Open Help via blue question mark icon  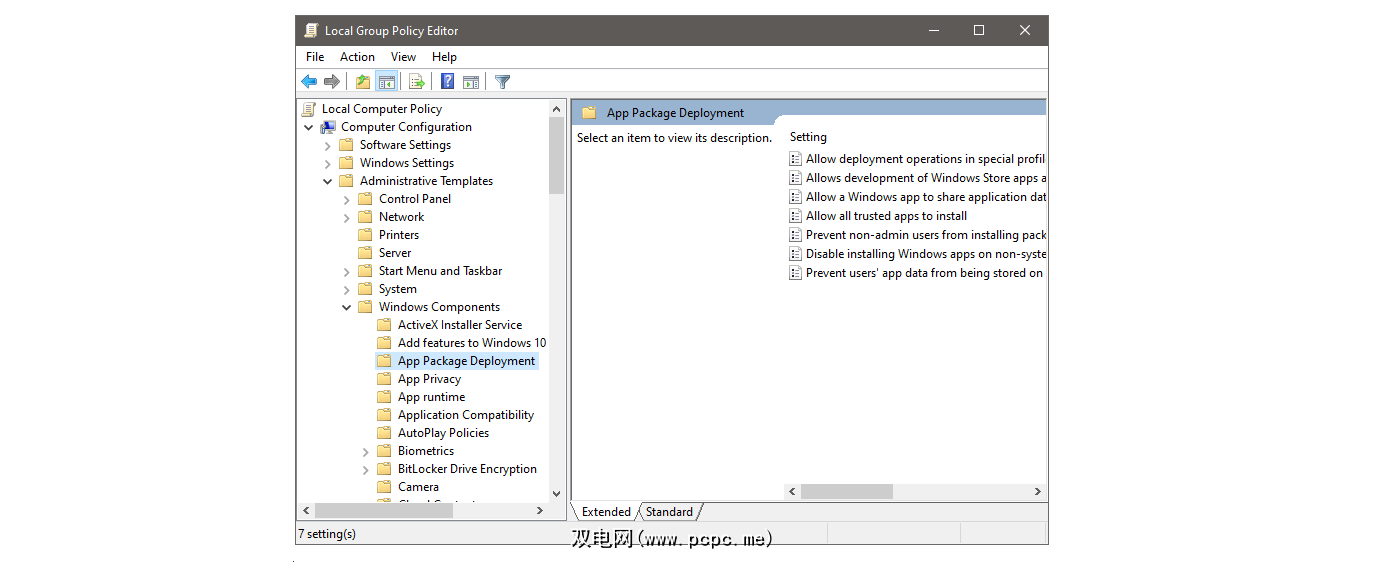[x=447, y=82]
